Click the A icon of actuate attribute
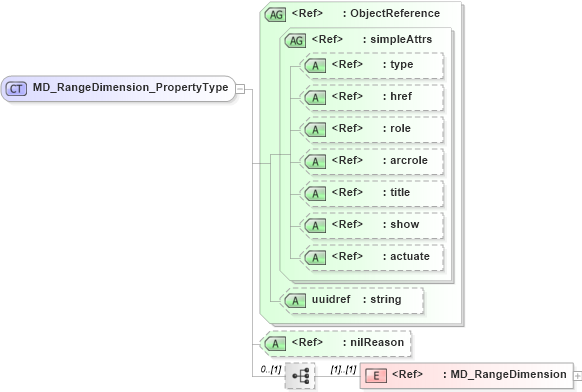The image size is (582, 392). [315, 257]
